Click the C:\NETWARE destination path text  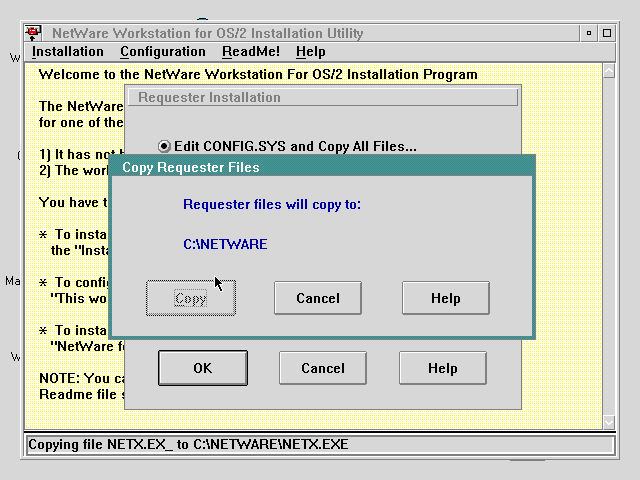pyautogui.click(x=225, y=244)
